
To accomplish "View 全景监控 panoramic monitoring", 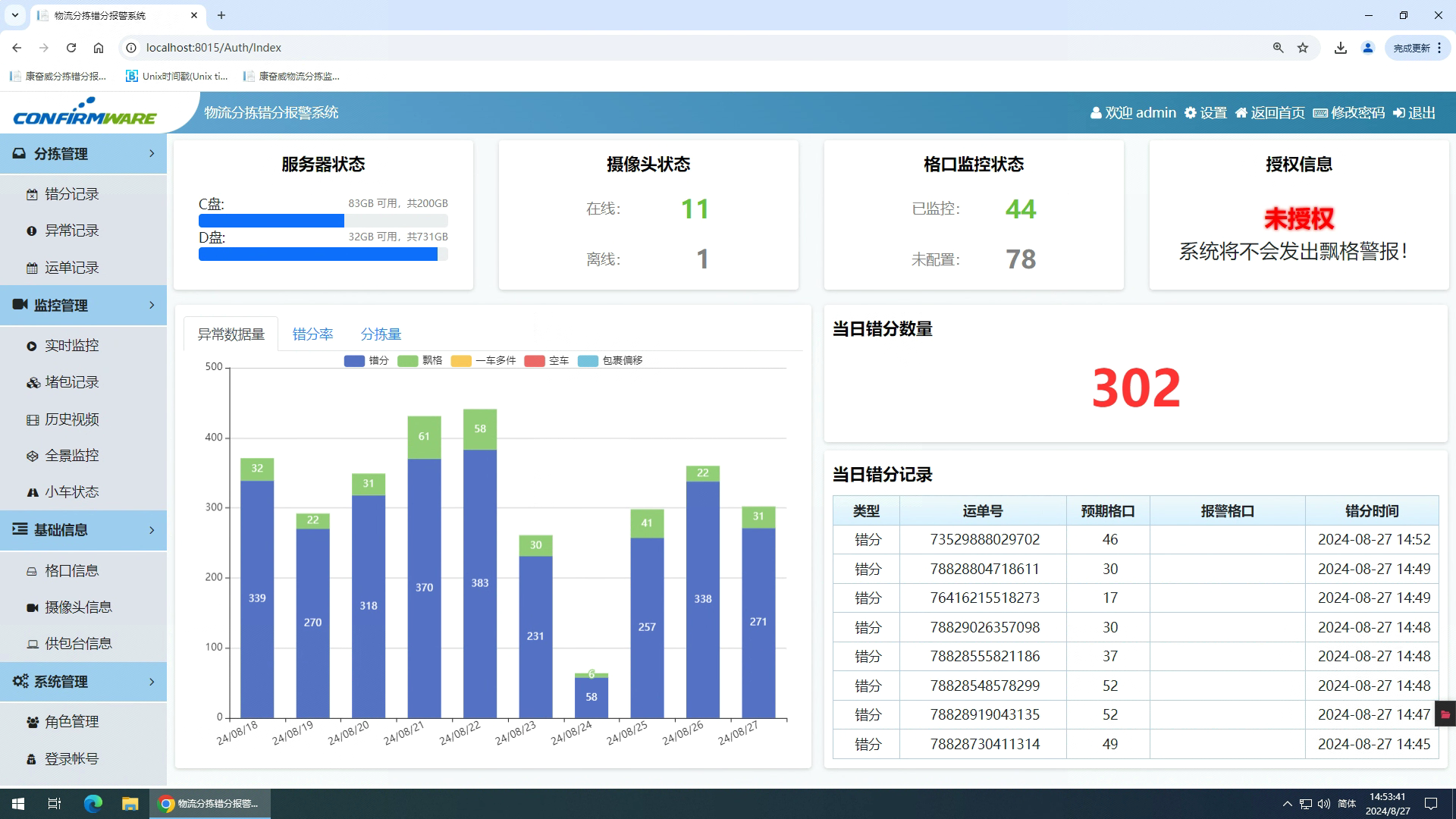I will point(71,455).
